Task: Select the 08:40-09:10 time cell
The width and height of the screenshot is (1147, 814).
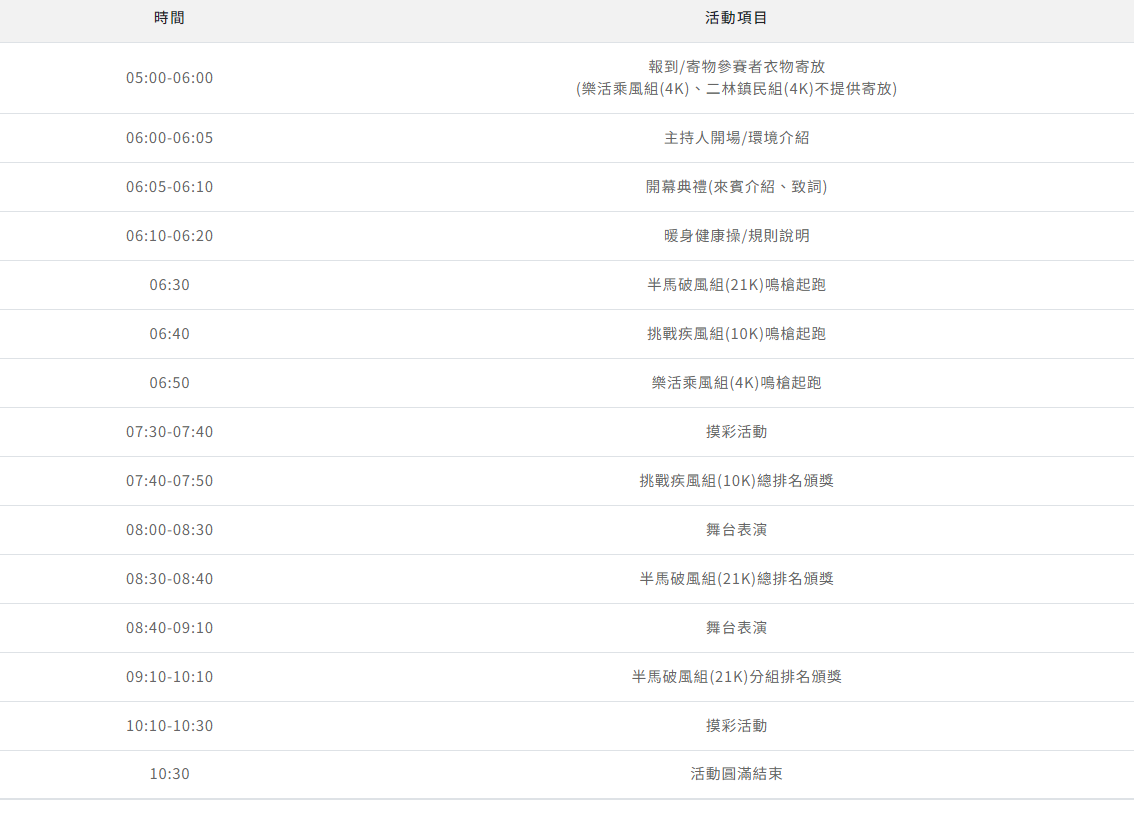Action: pyautogui.click(x=169, y=628)
